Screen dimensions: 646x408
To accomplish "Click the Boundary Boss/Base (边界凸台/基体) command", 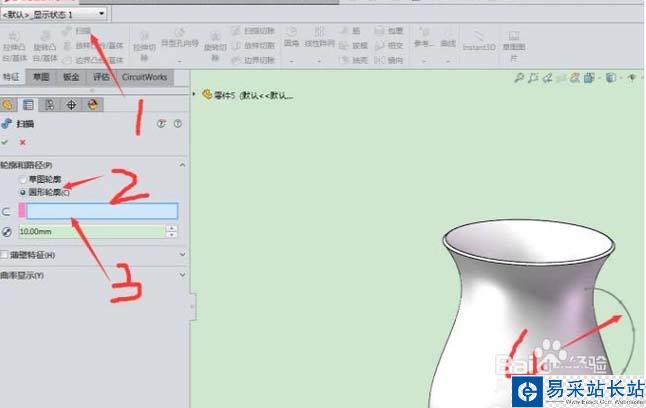I will (x=94, y=60).
